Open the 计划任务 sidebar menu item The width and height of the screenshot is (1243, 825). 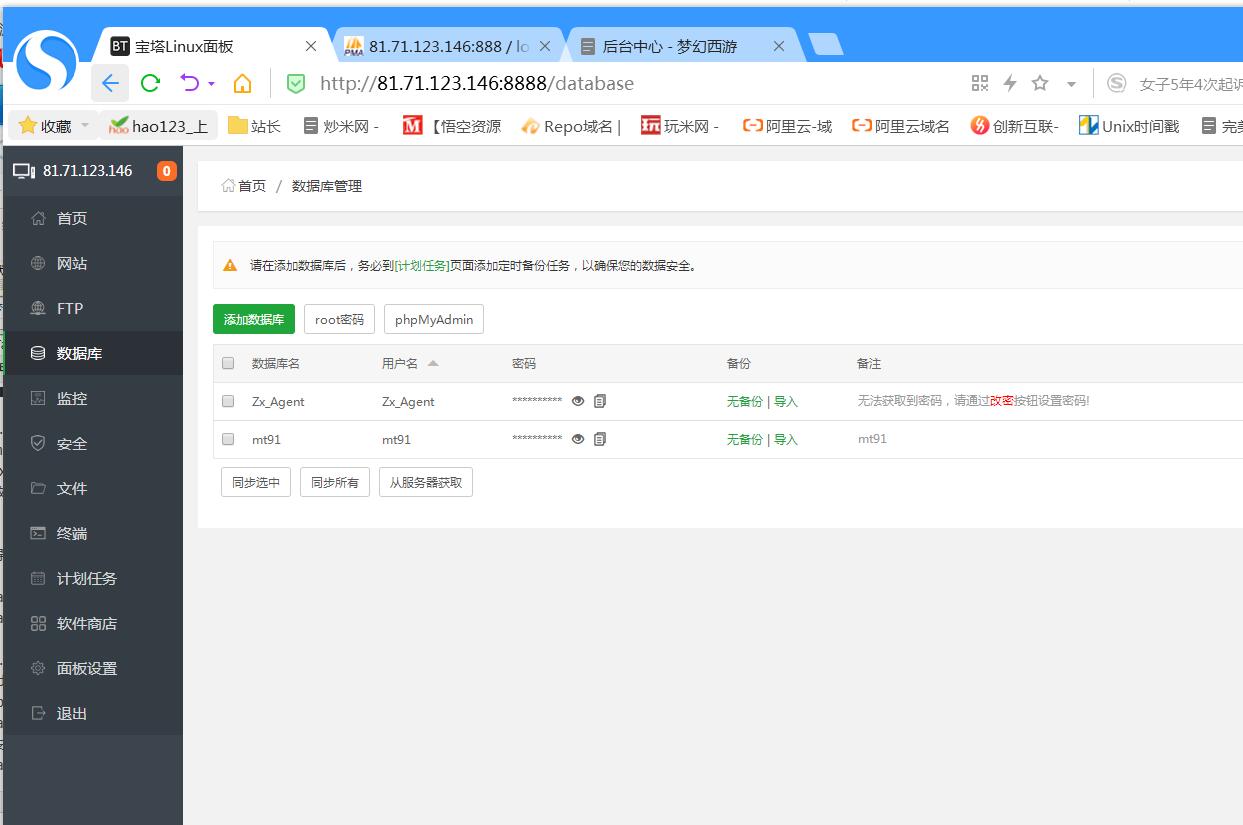(x=86, y=578)
